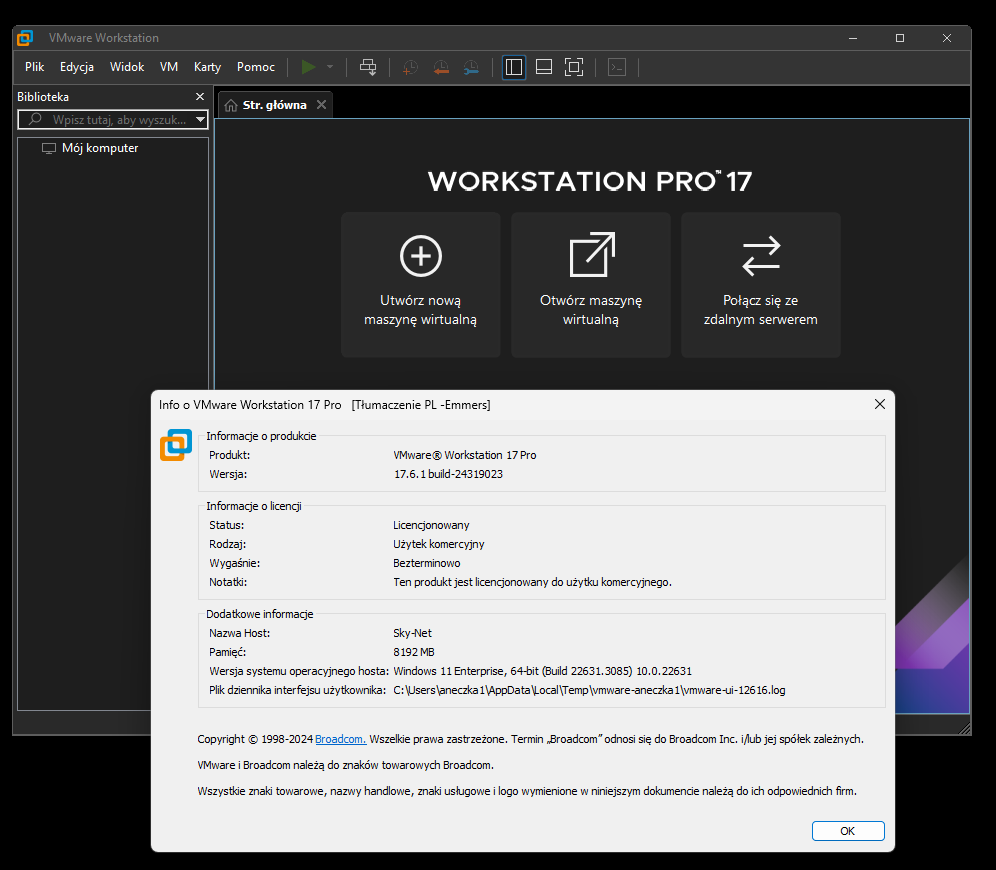Click the Broadcom. hyperlink

(x=340, y=739)
